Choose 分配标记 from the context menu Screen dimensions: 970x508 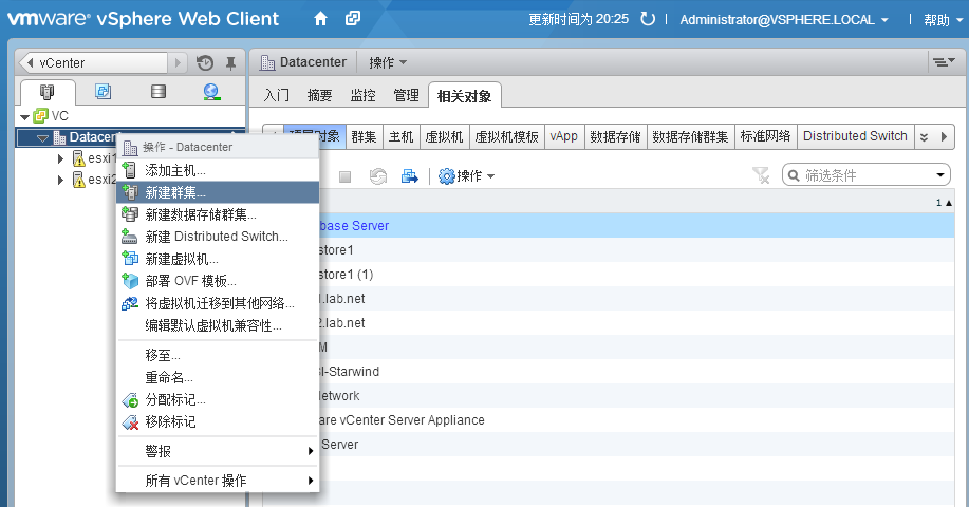point(217,400)
